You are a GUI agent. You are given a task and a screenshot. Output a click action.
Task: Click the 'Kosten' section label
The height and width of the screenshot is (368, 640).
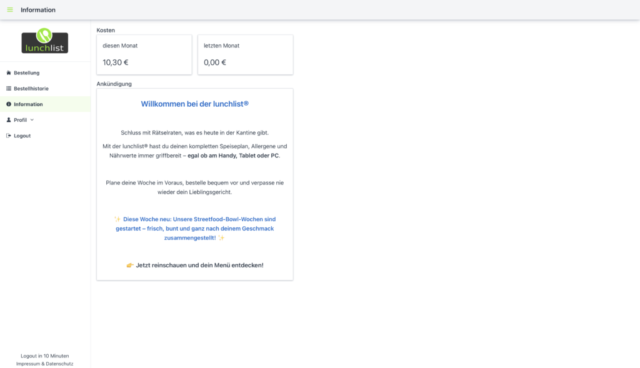point(106,30)
